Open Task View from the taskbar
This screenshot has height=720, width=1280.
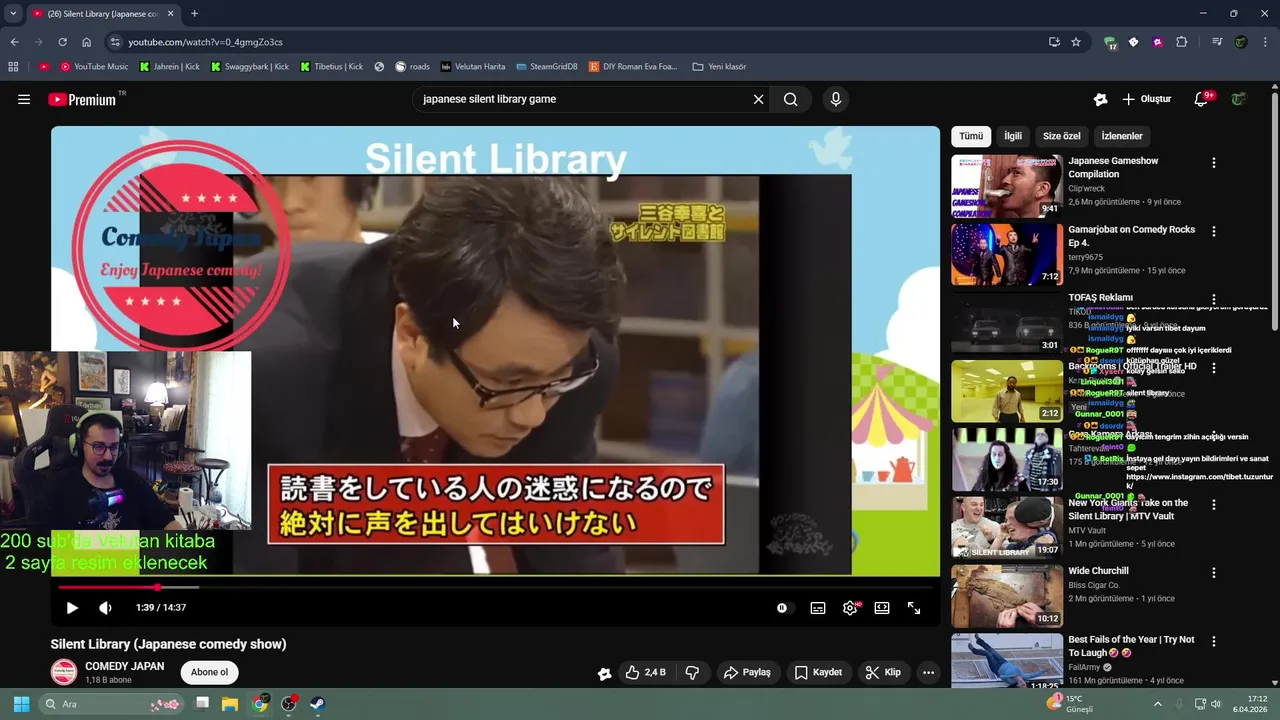[201, 704]
